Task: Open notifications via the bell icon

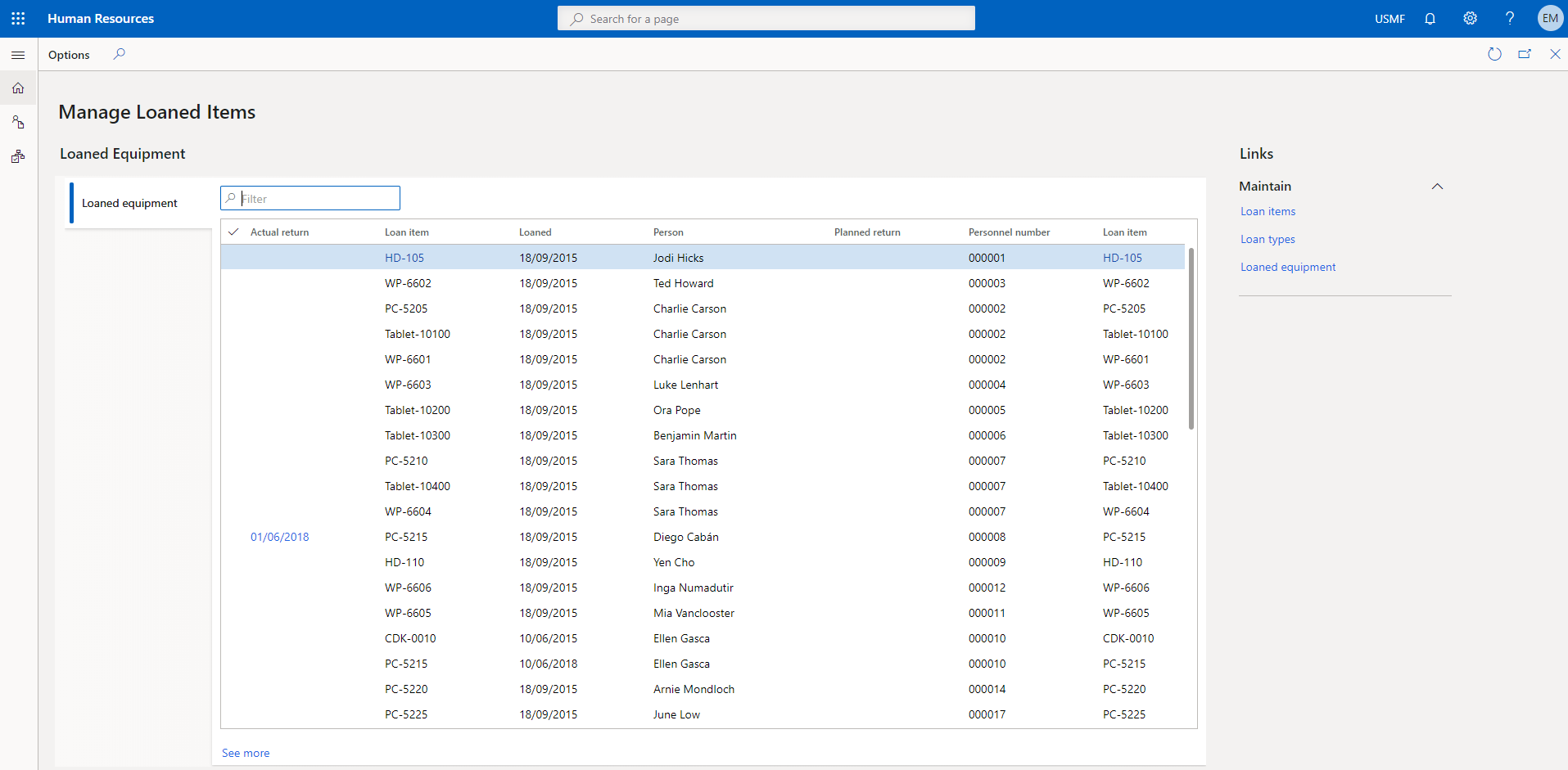Action: click(1430, 18)
